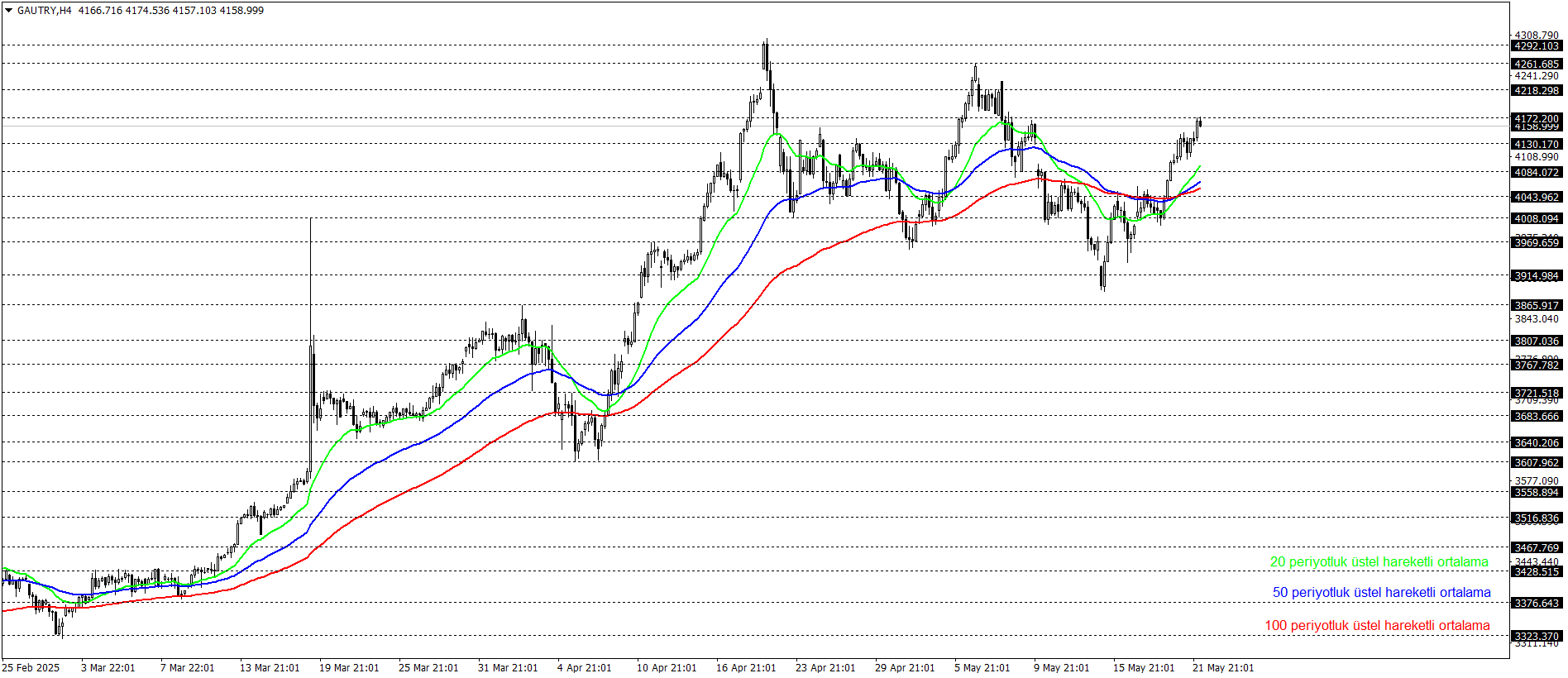The height and width of the screenshot is (678, 1568).
Task: Click the 10 Apr 21:01 time label
Action: click(x=667, y=668)
